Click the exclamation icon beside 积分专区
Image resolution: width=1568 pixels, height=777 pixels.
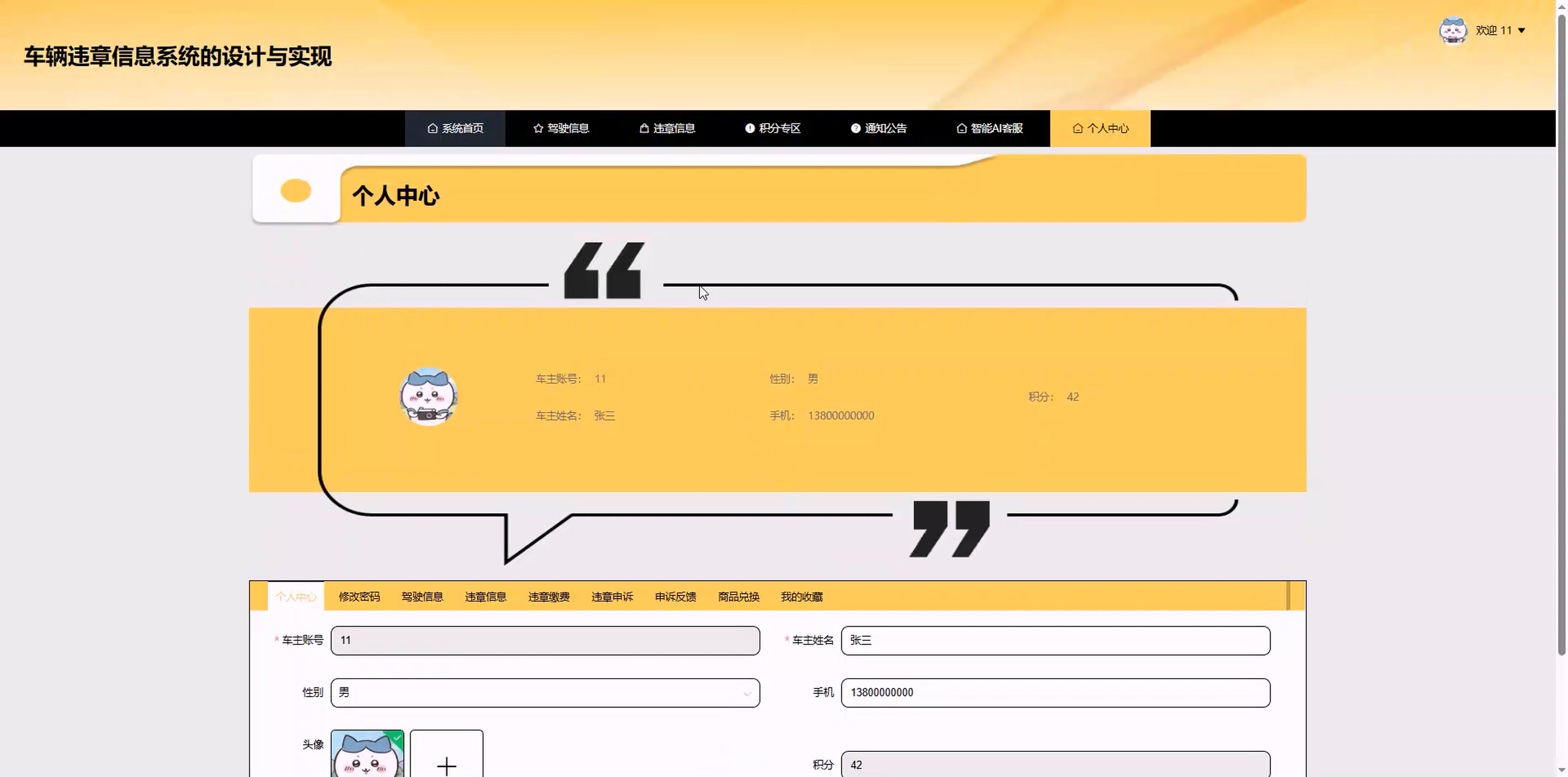[750, 128]
